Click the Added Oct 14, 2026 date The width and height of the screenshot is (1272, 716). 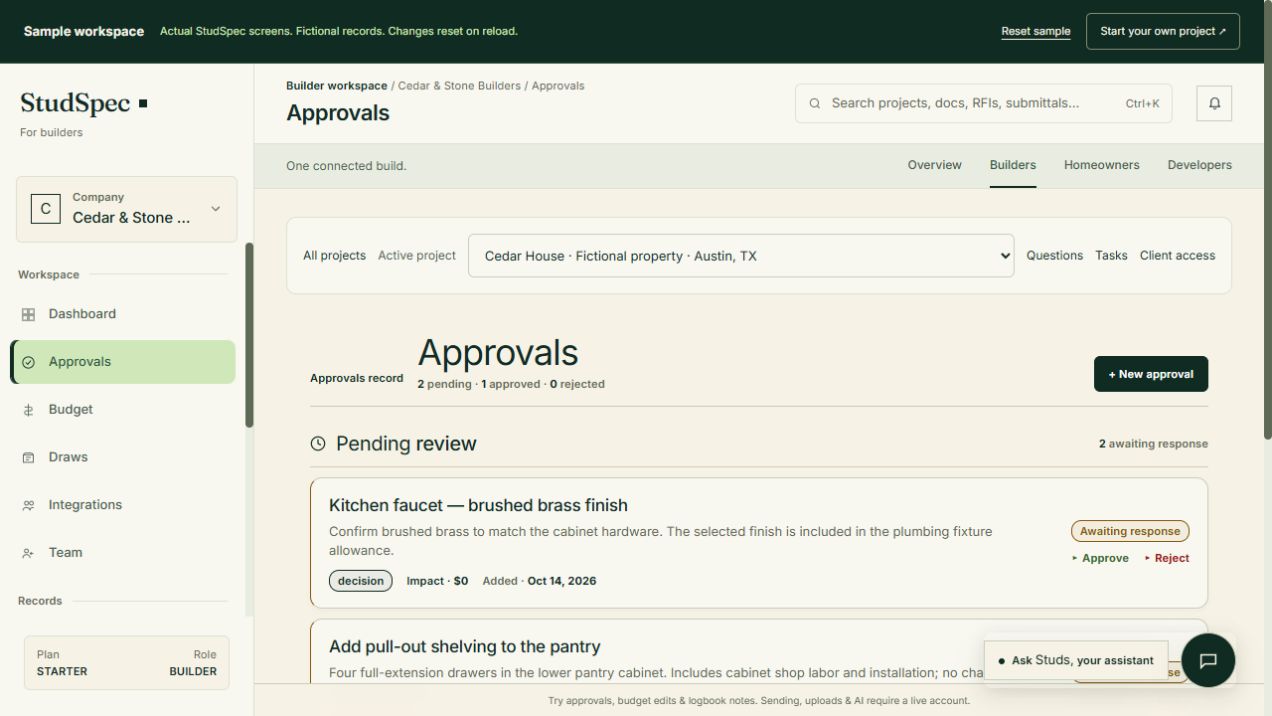539,581
